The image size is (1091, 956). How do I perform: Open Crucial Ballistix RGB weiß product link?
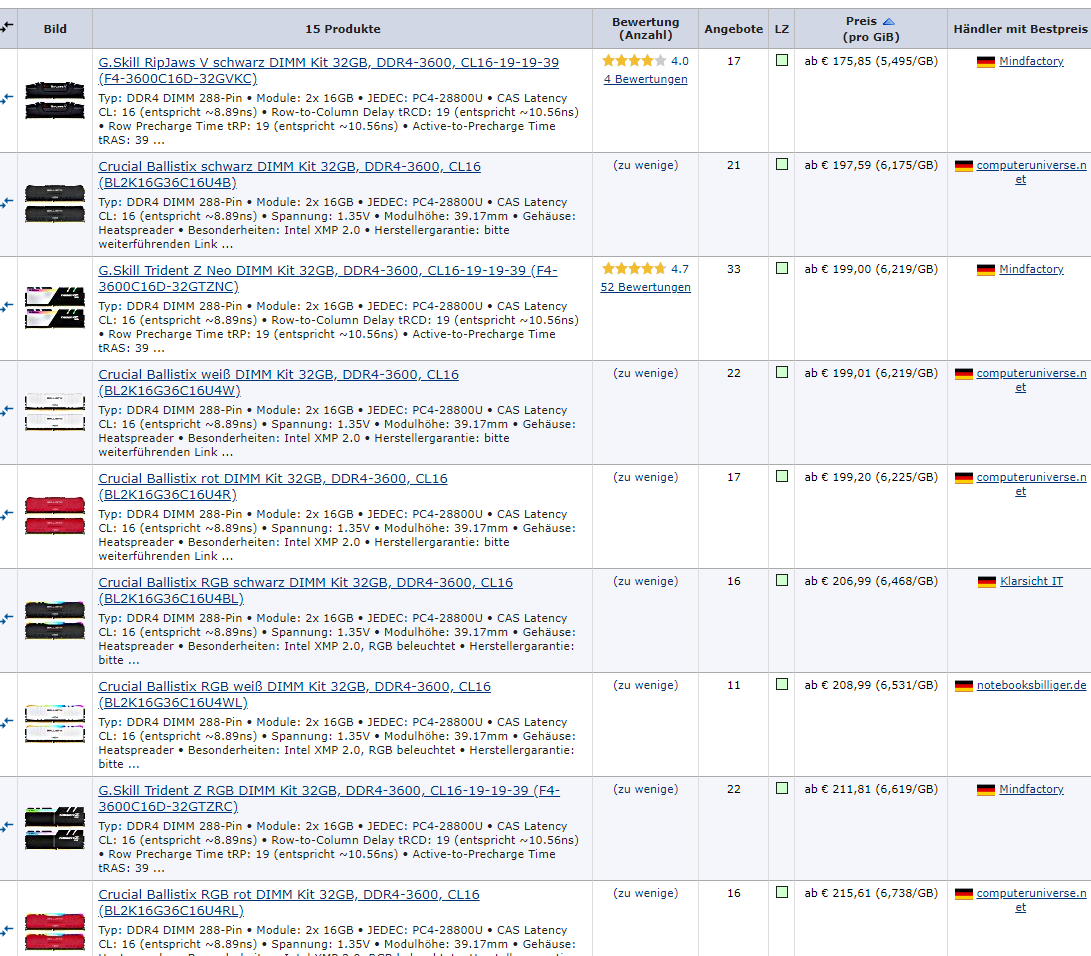pyautogui.click(x=294, y=694)
